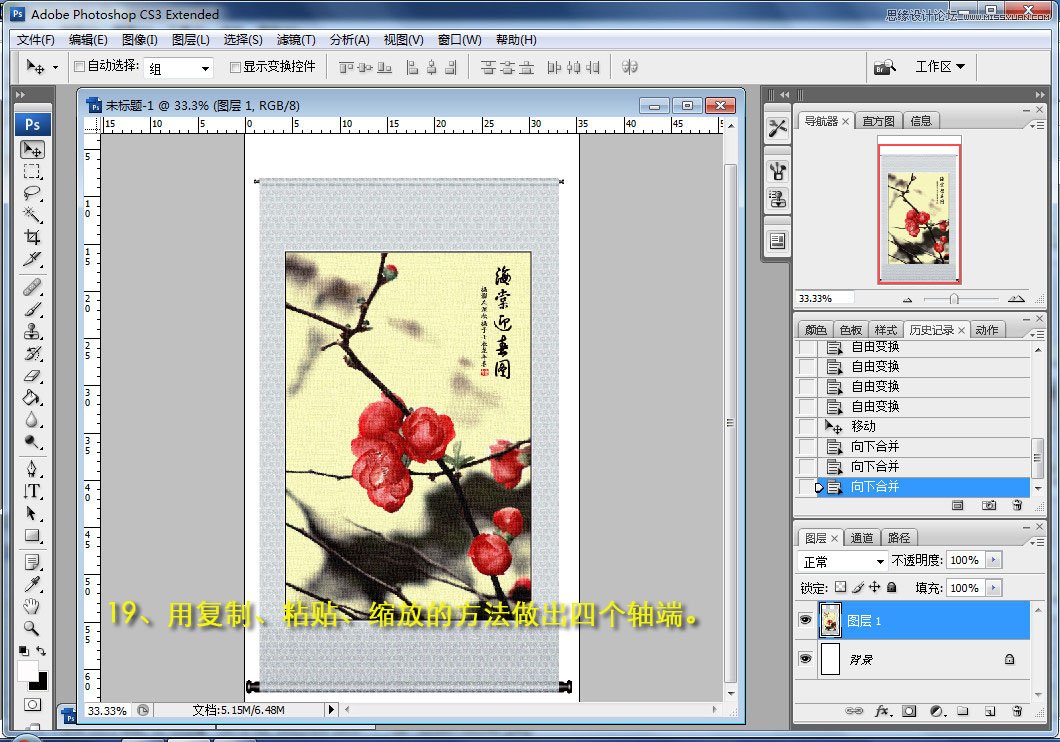
Task: Switch to the 动作 tab
Action: click(x=987, y=330)
